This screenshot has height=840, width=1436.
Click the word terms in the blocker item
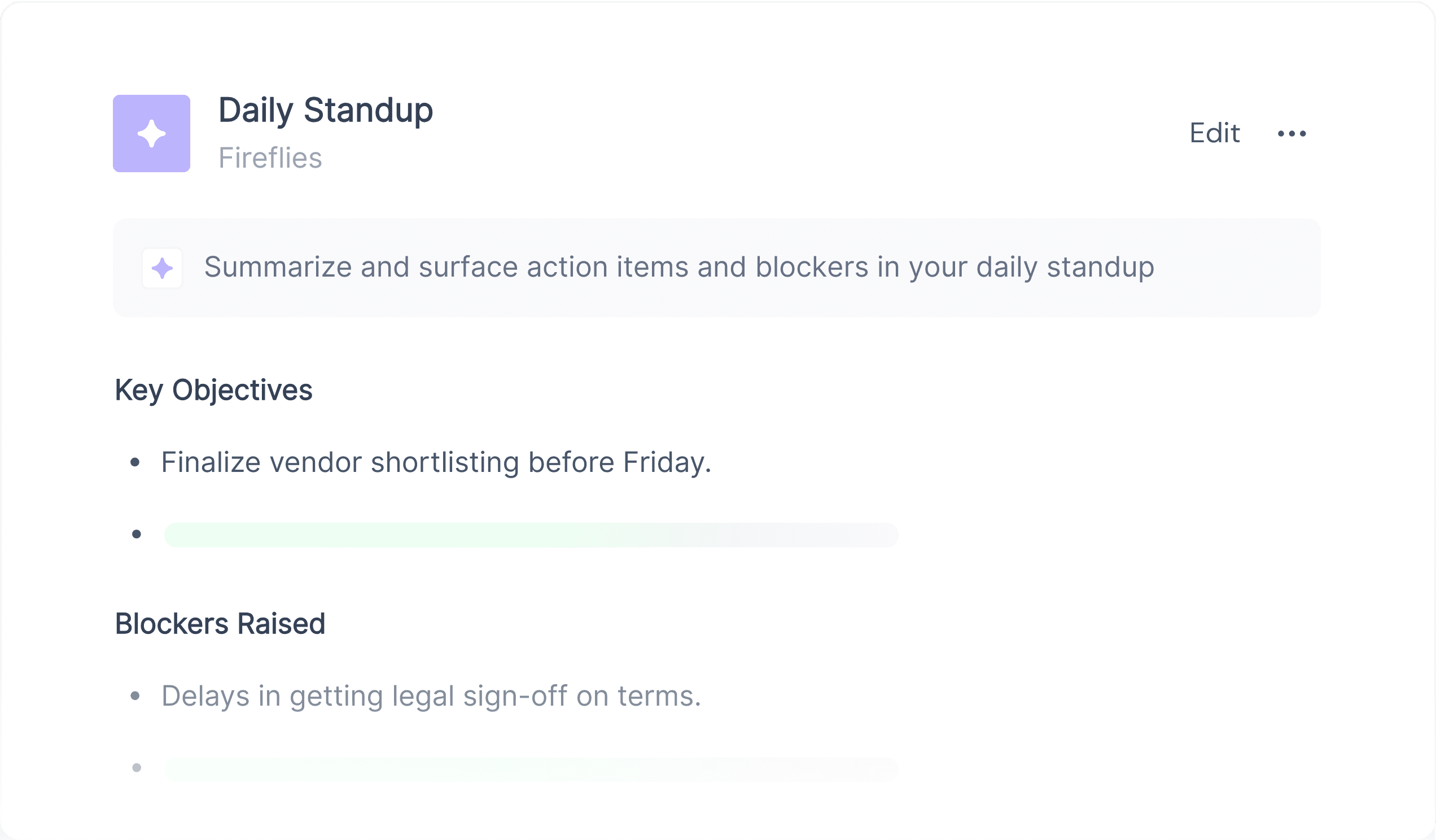coord(659,696)
